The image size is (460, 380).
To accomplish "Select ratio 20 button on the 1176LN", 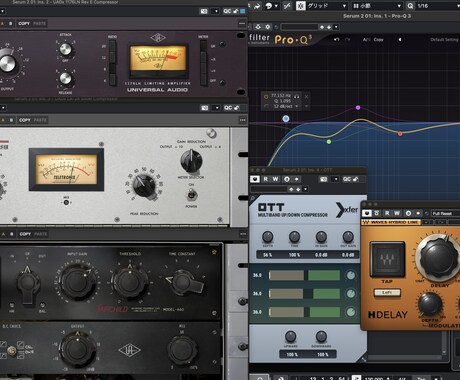I will coord(112,47).
